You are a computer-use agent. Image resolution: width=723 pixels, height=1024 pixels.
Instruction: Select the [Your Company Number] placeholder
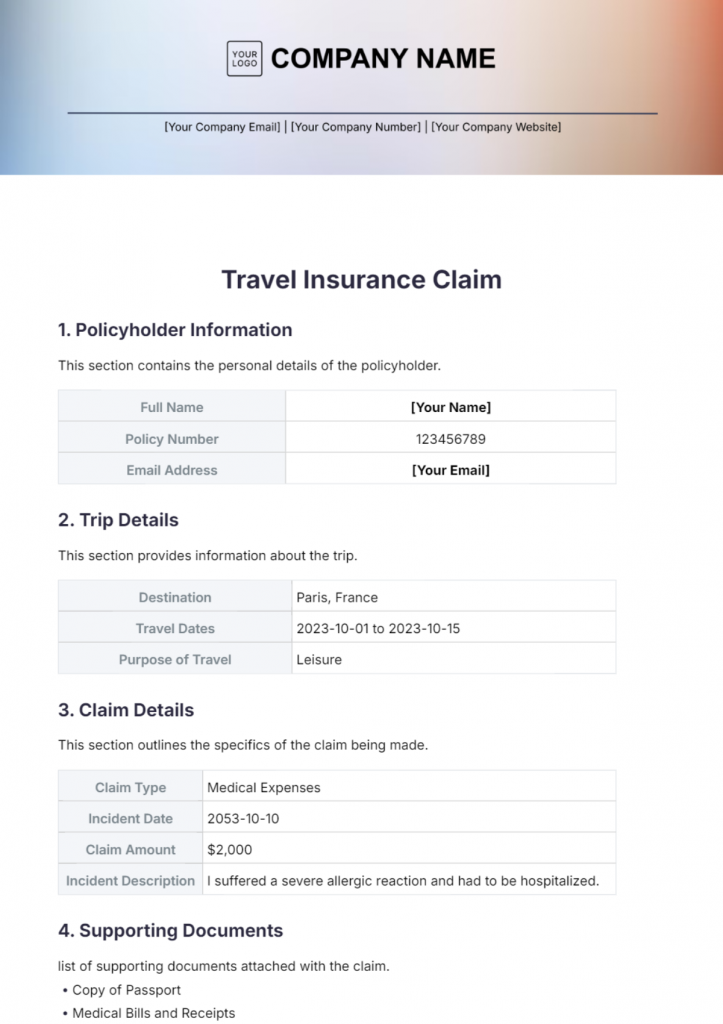[356, 127]
